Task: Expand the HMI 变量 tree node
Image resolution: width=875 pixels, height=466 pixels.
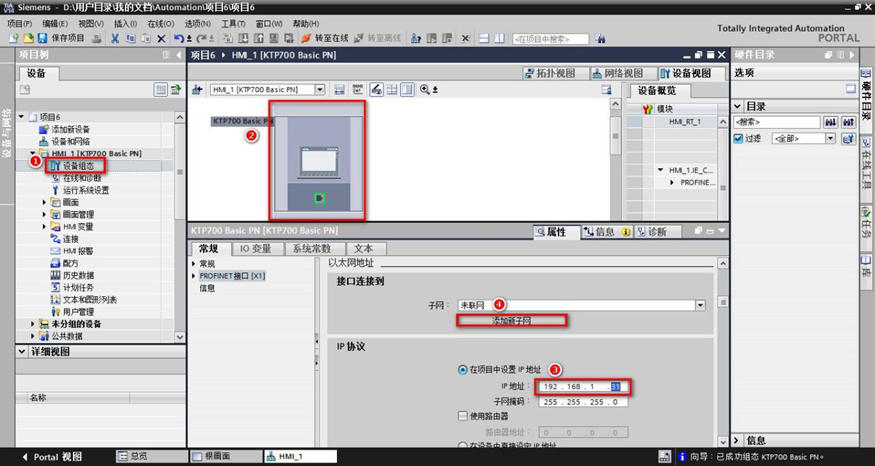Action: (45, 227)
